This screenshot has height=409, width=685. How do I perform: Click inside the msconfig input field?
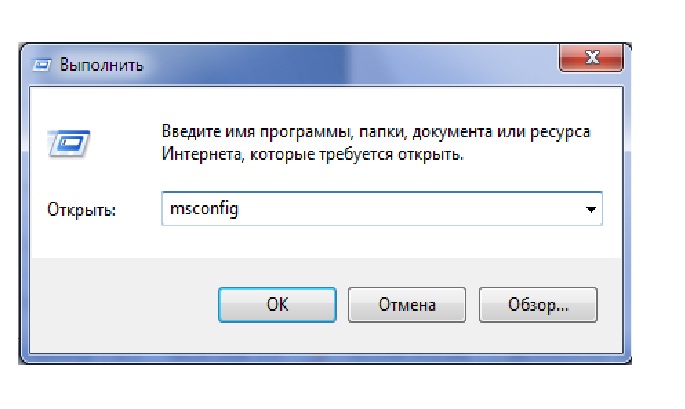click(381, 209)
